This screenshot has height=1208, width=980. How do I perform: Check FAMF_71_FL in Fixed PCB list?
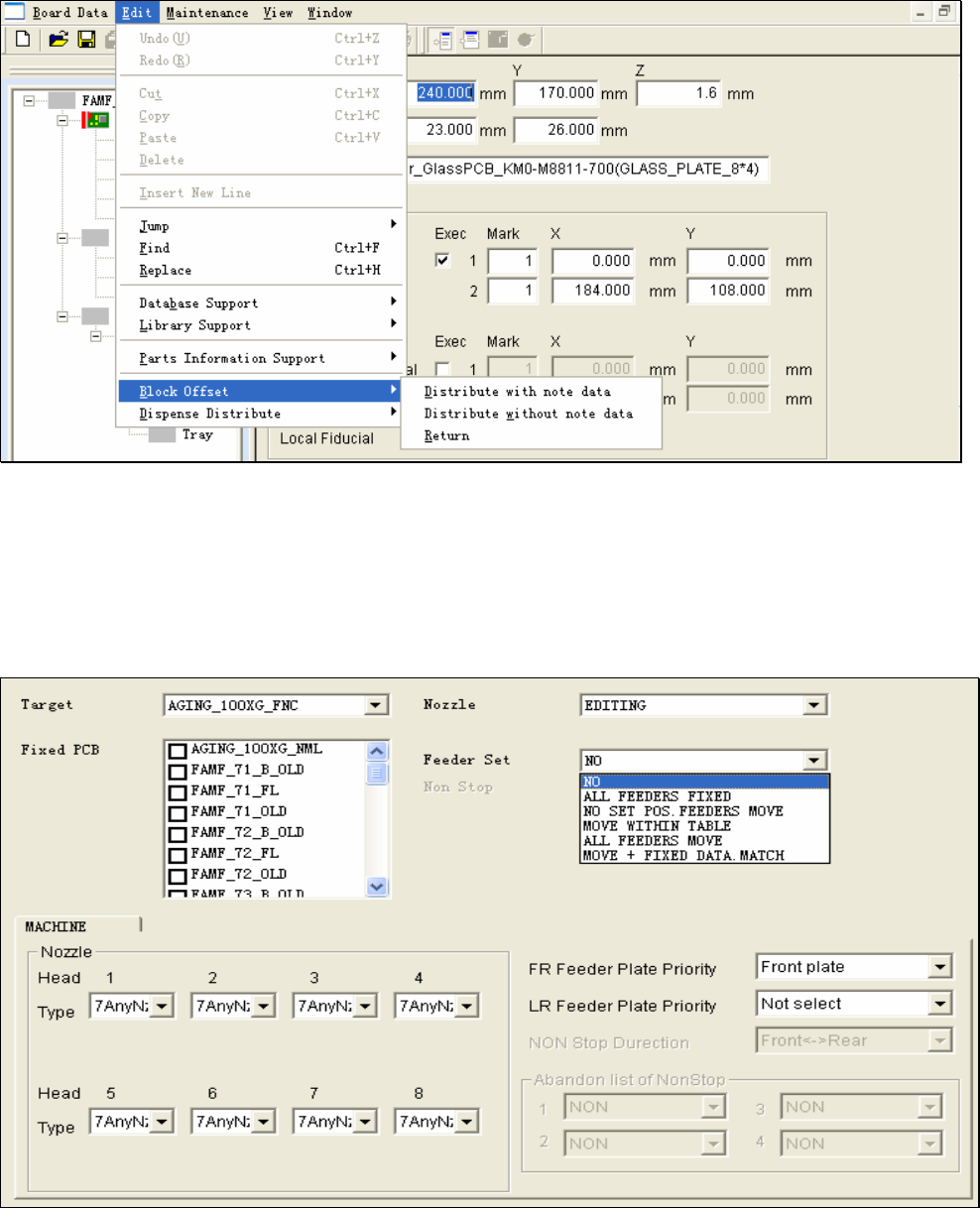click(178, 791)
